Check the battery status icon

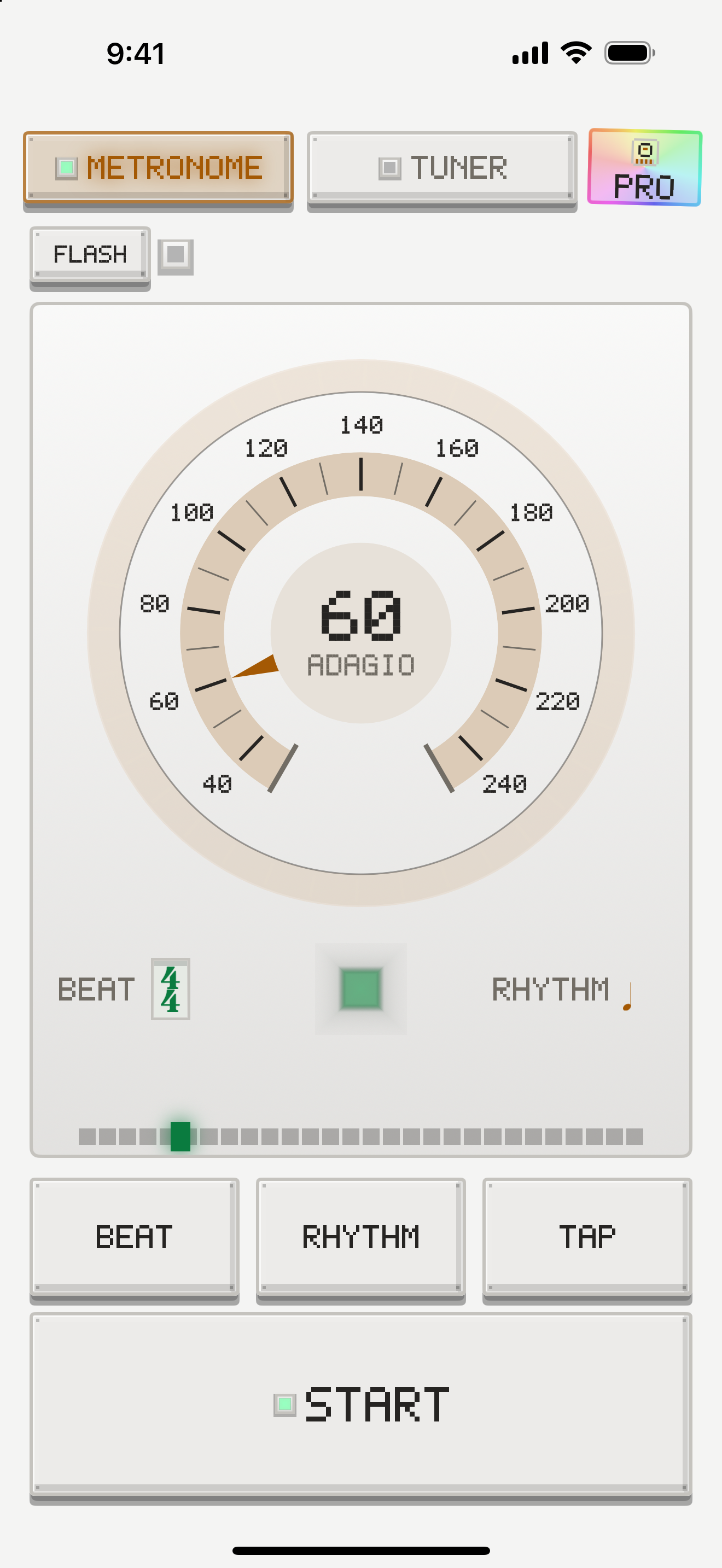pos(630,53)
